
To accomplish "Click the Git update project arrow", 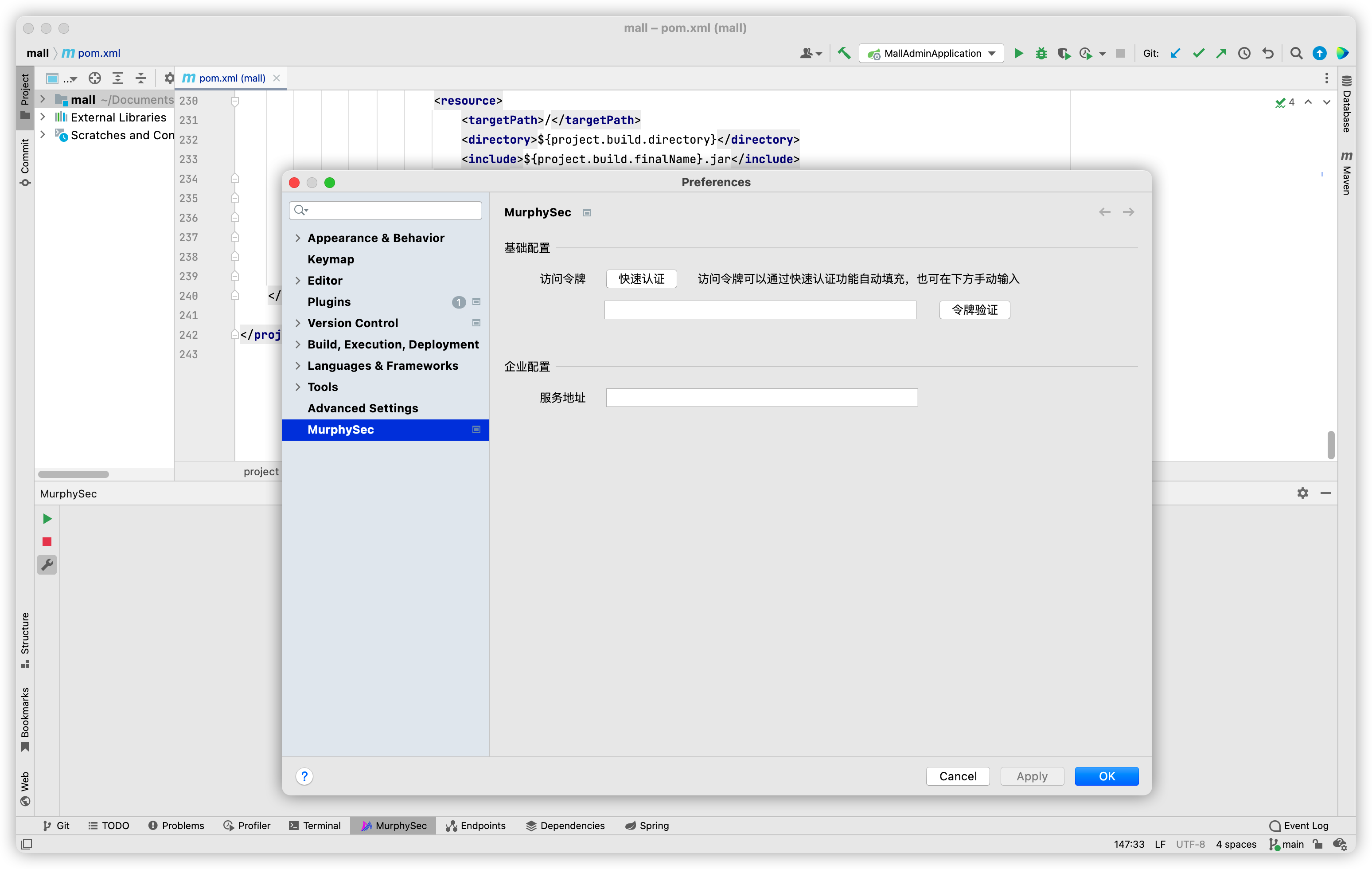I will pos(1175,53).
